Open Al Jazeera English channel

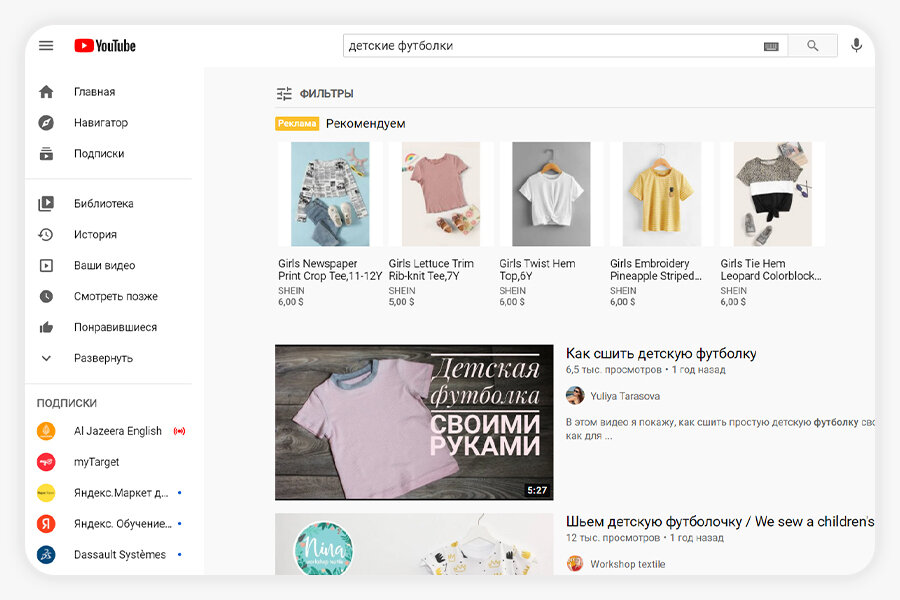117,431
